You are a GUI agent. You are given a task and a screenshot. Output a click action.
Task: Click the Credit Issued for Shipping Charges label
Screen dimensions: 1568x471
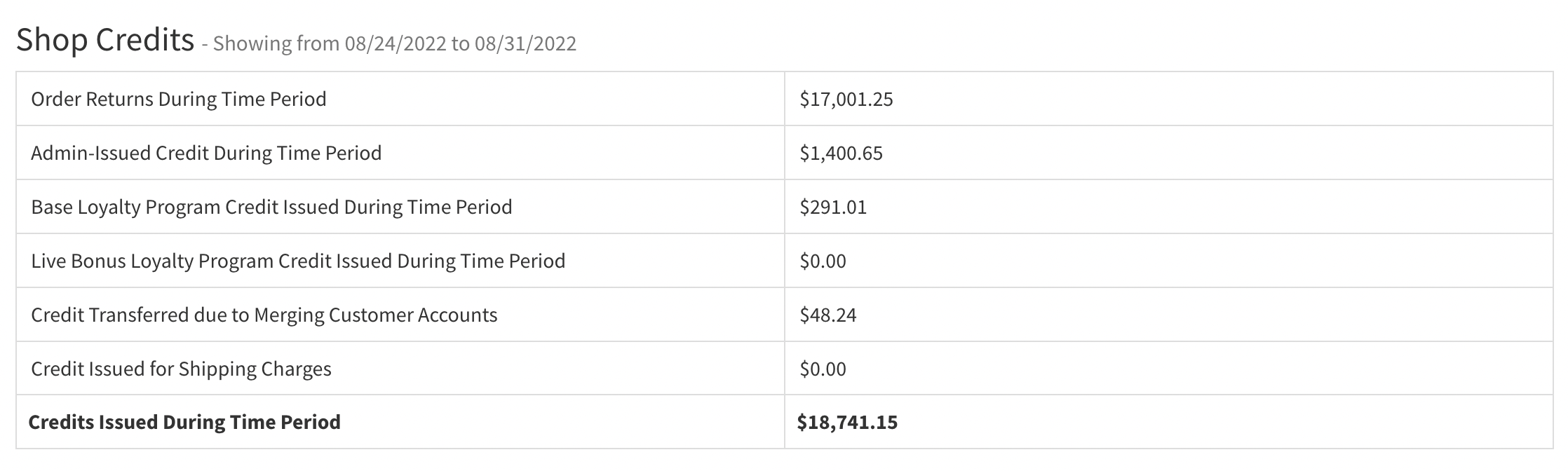point(181,369)
